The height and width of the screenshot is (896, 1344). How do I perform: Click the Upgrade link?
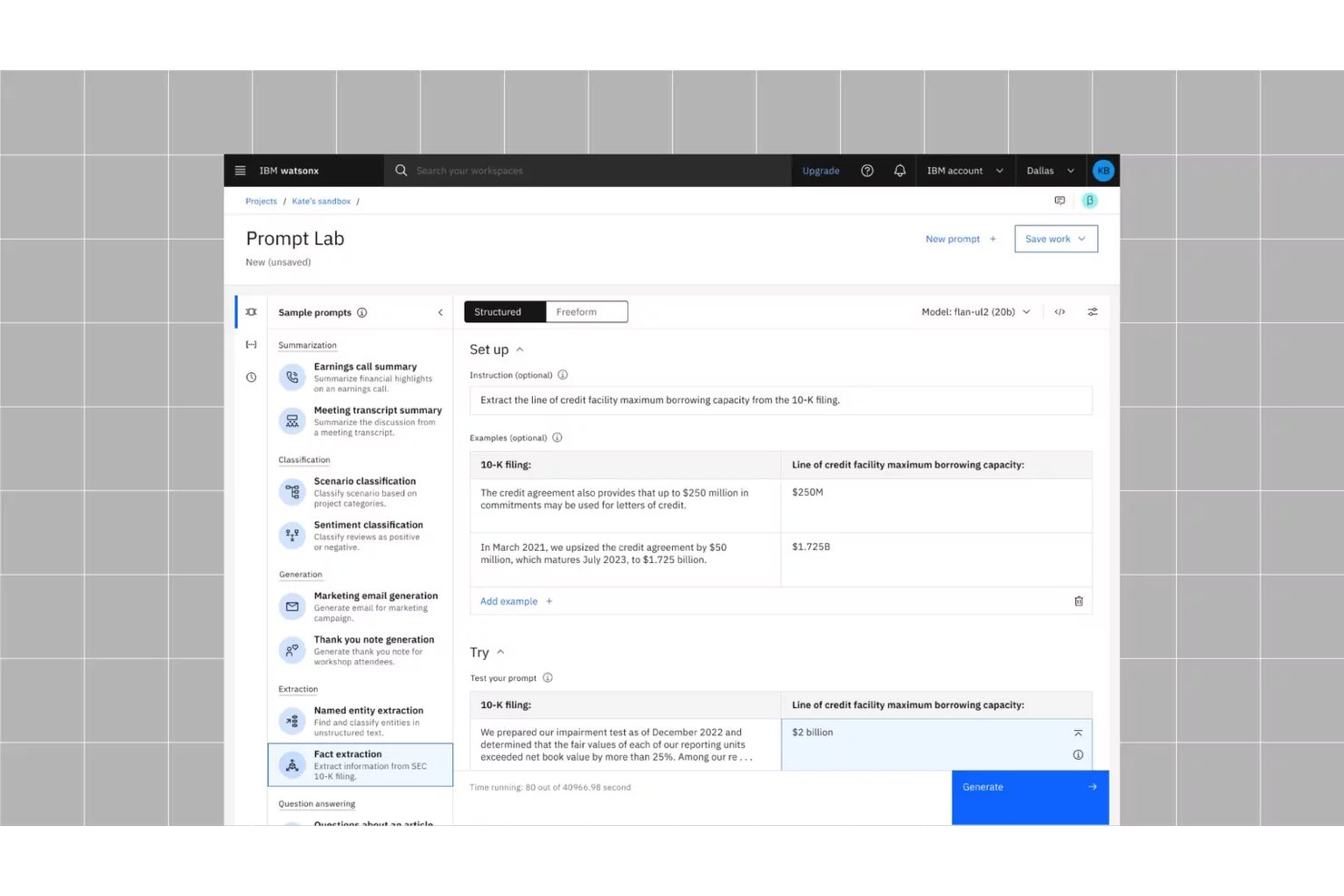(821, 171)
